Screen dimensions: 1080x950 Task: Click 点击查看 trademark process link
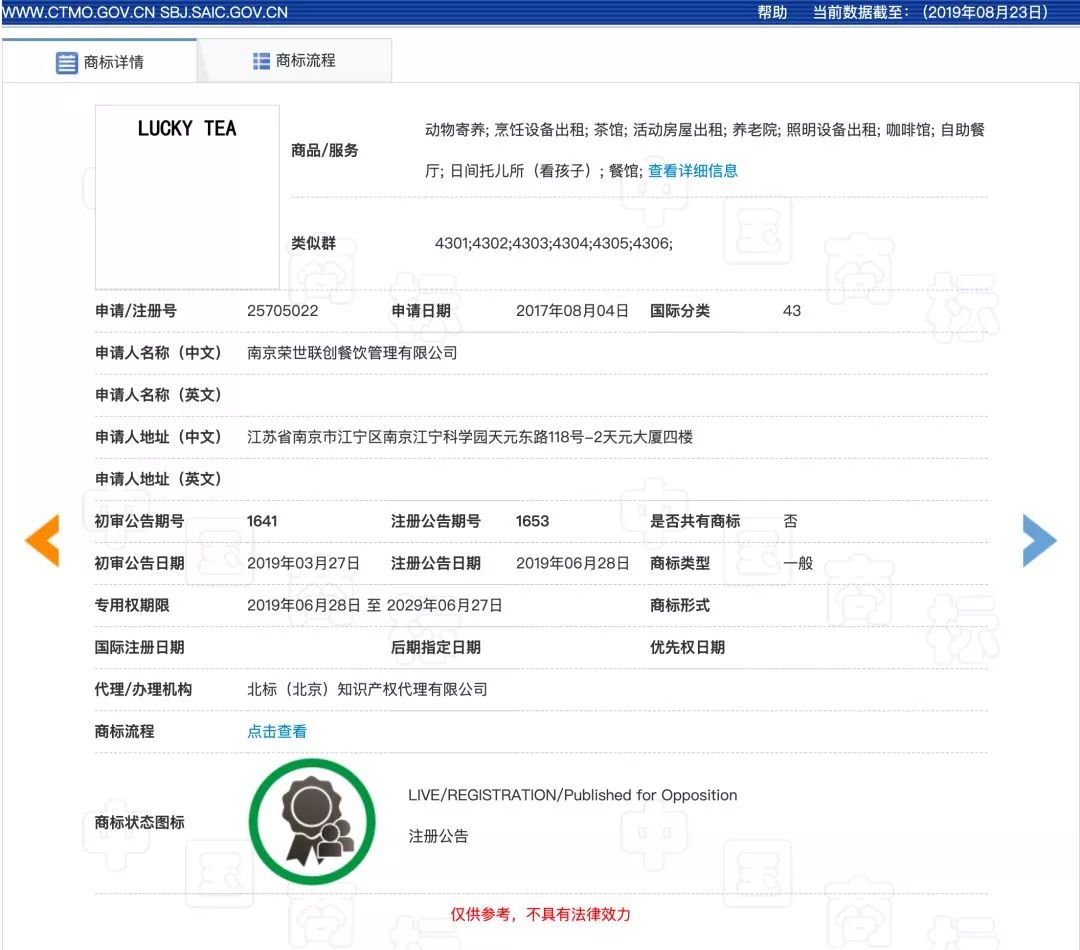277,731
